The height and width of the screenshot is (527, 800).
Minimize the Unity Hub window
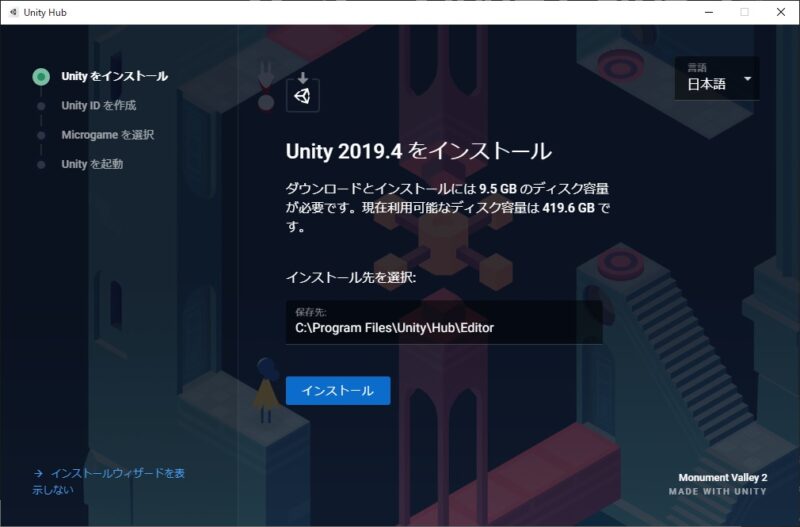709,12
